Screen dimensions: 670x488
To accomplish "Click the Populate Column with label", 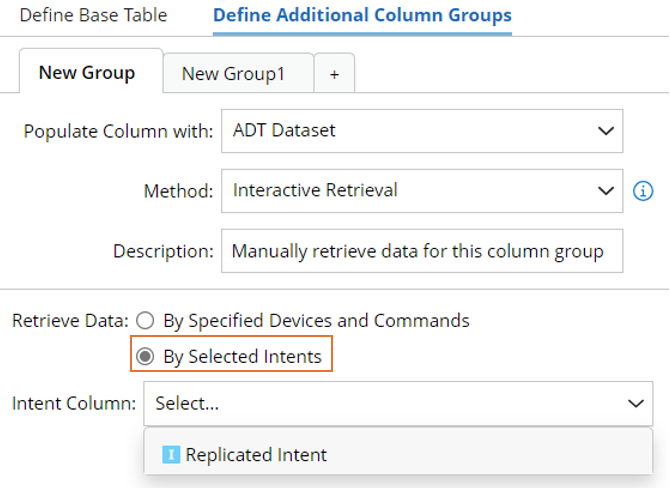I will [x=118, y=131].
